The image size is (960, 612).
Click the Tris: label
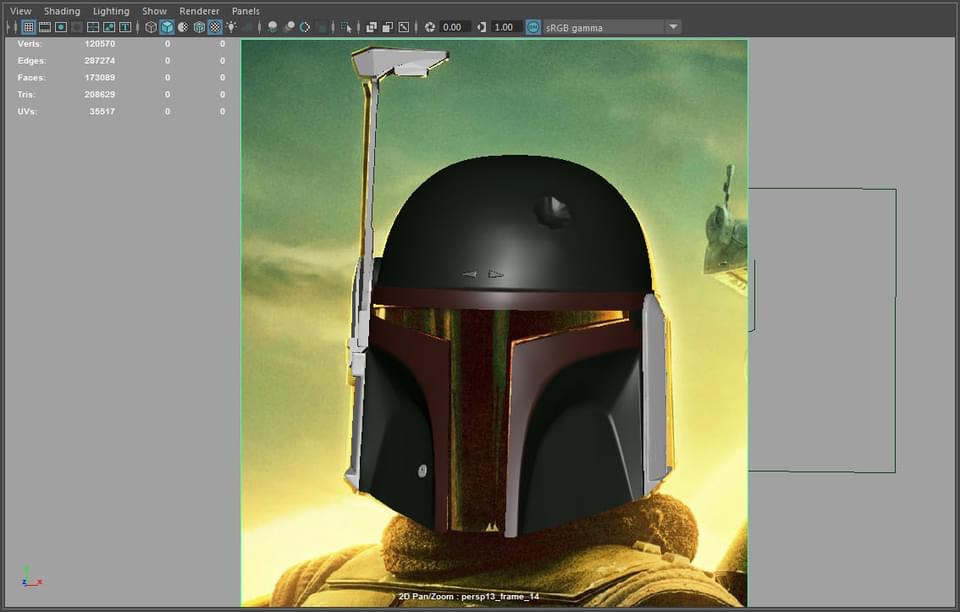pyautogui.click(x=26, y=94)
